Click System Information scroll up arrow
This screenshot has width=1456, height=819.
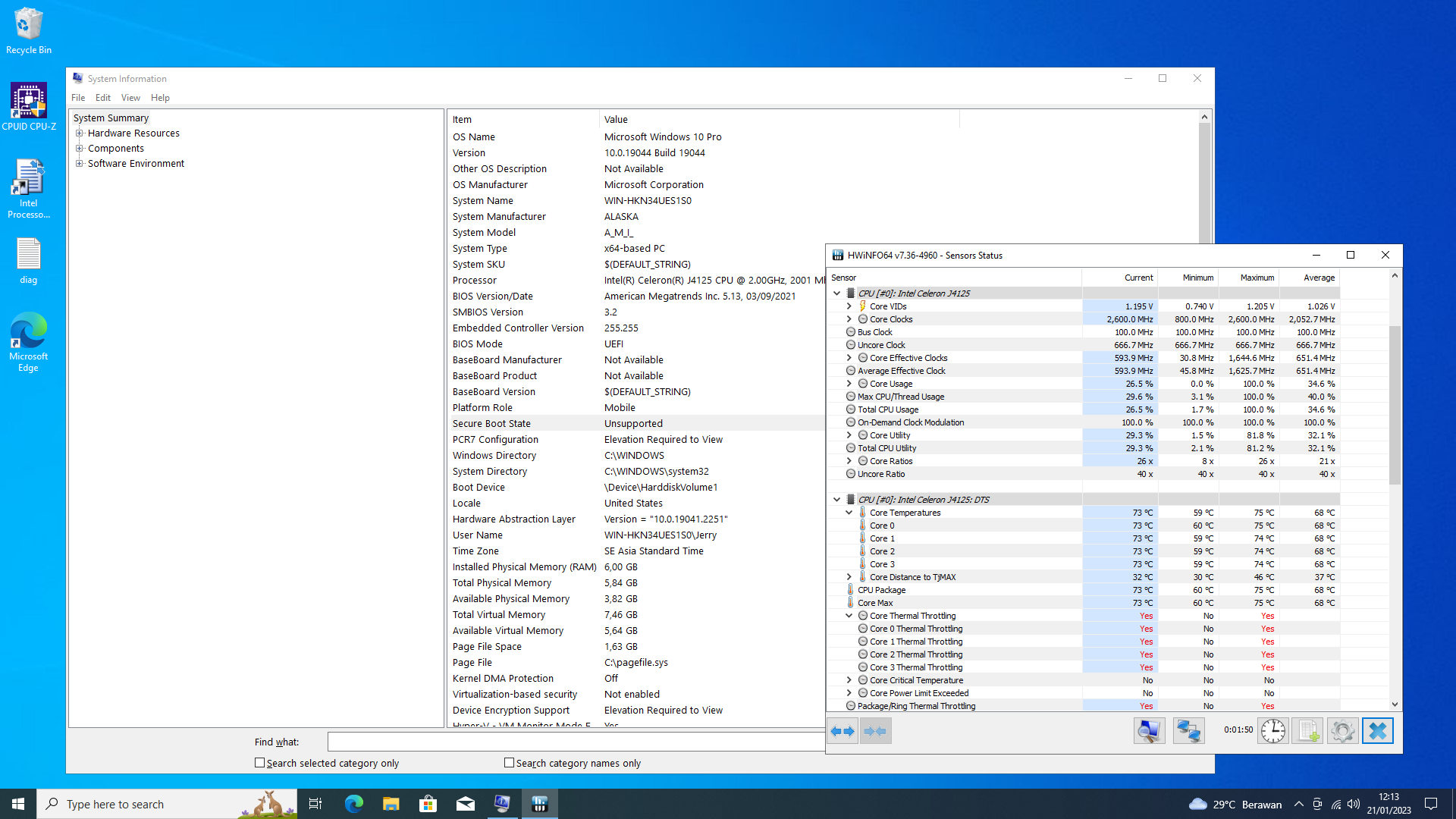coord(1204,117)
